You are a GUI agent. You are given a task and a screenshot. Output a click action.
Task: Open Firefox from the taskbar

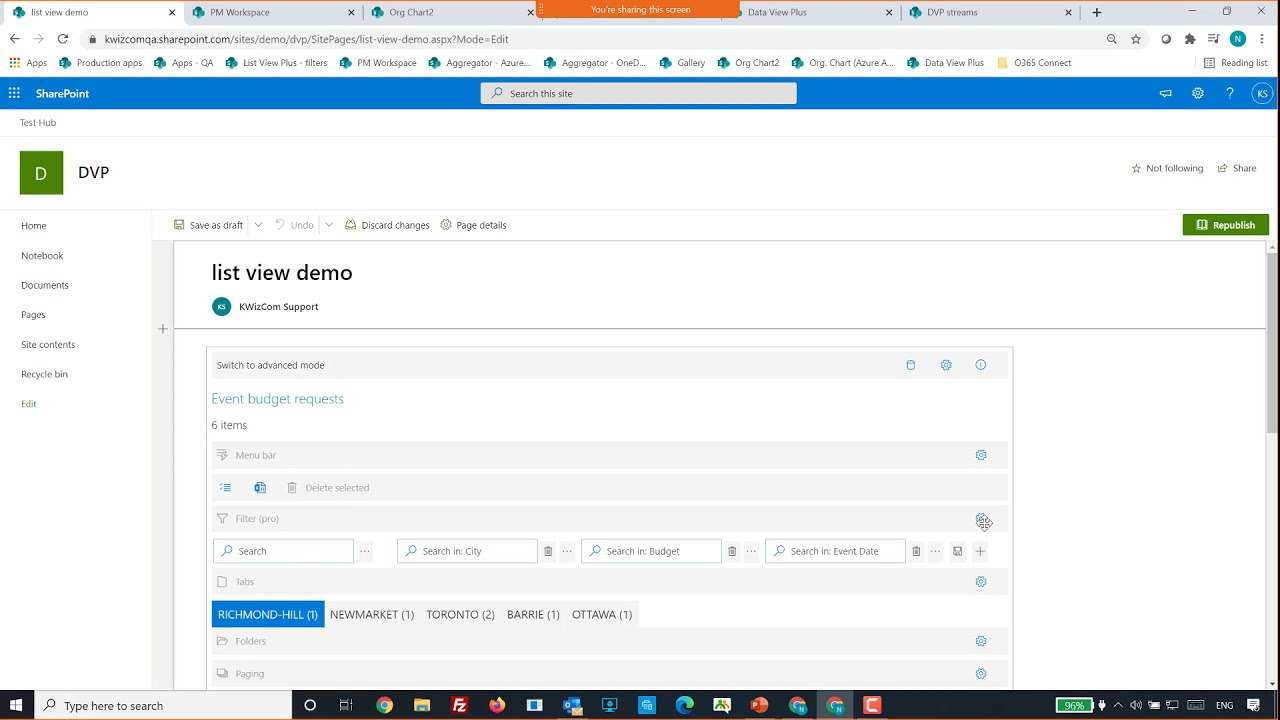coord(497,705)
